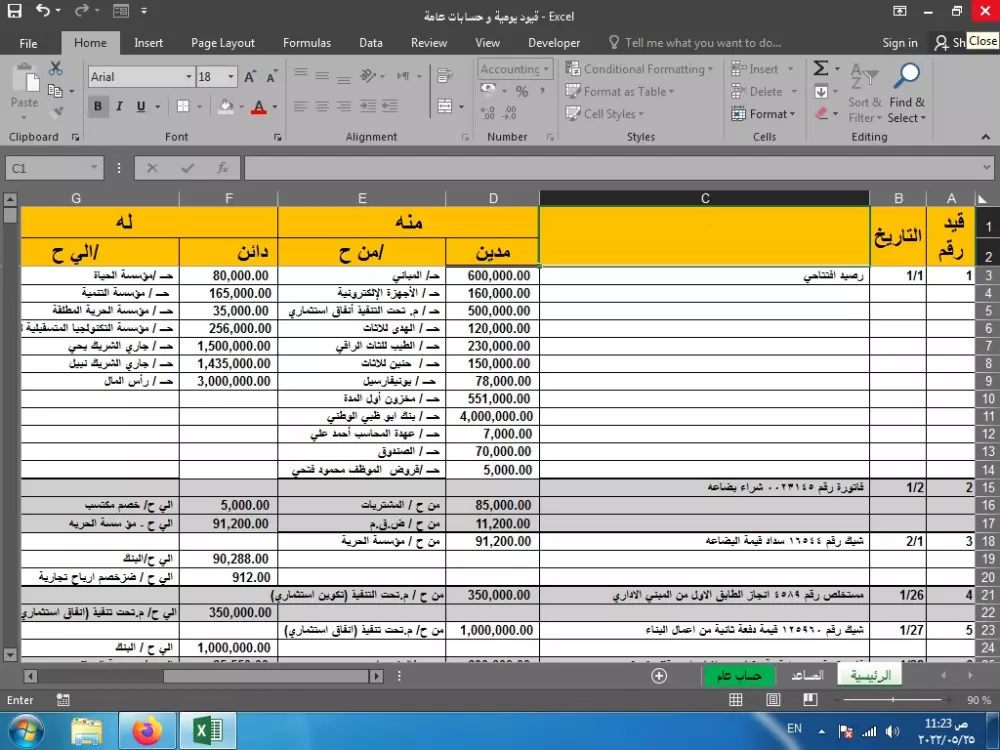Expand the formula bar with the chevron

987,168
